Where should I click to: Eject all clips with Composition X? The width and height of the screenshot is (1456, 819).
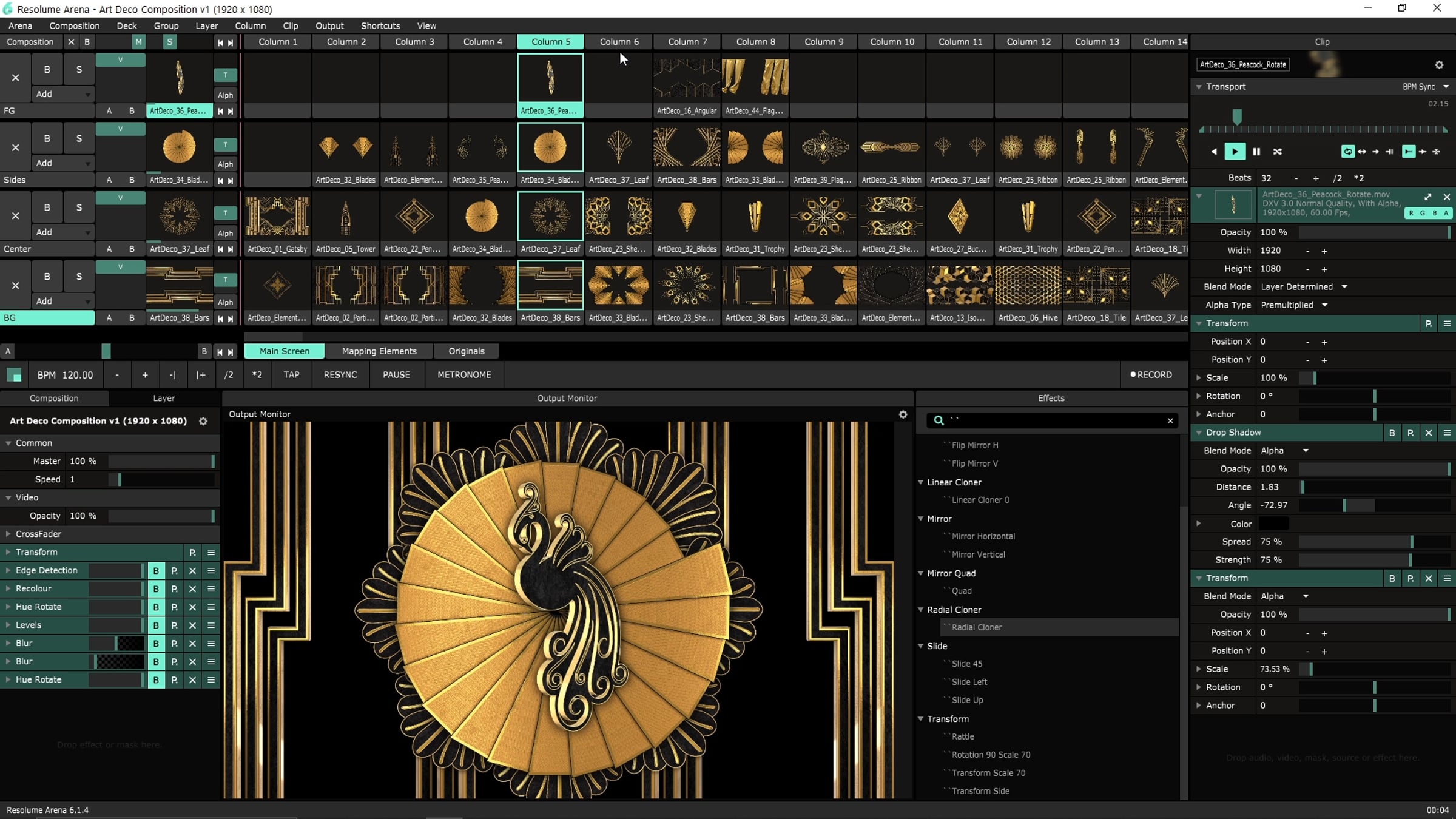pos(71,42)
